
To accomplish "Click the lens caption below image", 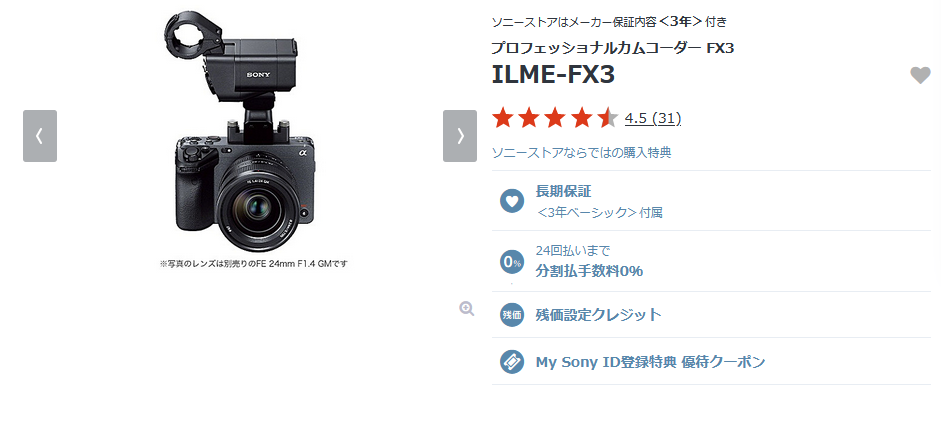I will 253,263.
